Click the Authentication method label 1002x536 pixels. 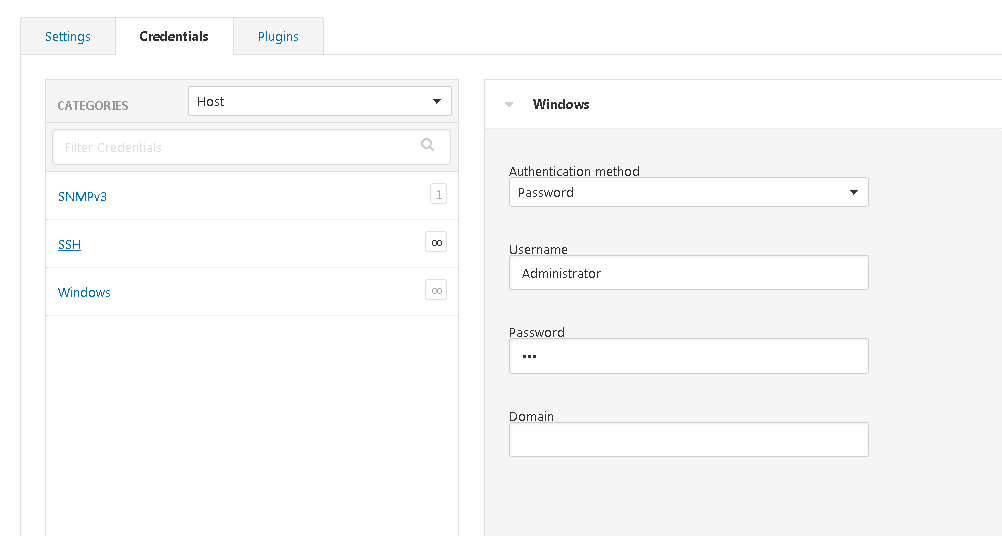pos(574,171)
